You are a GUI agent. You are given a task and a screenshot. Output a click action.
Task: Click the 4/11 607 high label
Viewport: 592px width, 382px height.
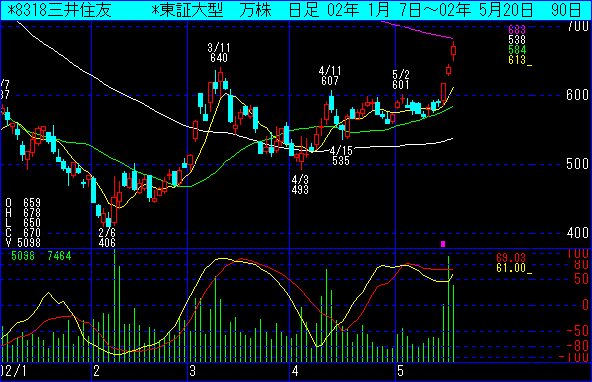click(x=330, y=75)
